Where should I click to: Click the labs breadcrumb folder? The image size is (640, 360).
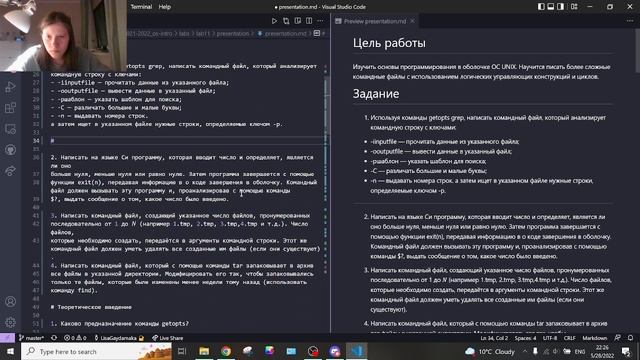click(184, 33)
